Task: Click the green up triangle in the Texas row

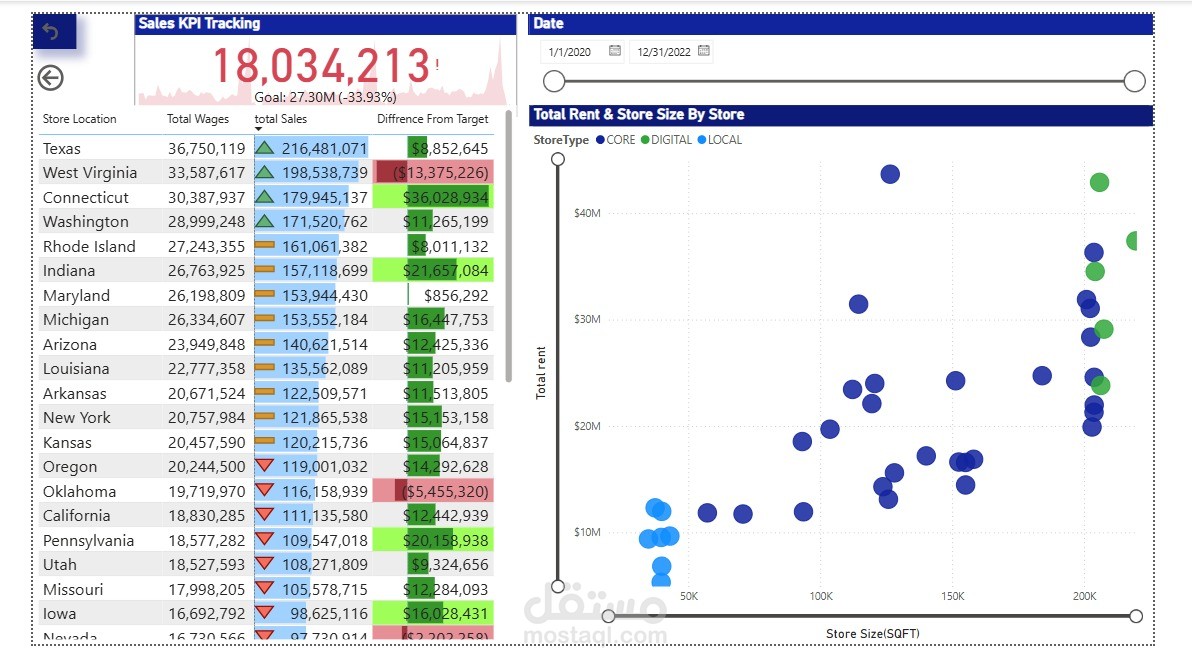Action: [x=265, y=147]
